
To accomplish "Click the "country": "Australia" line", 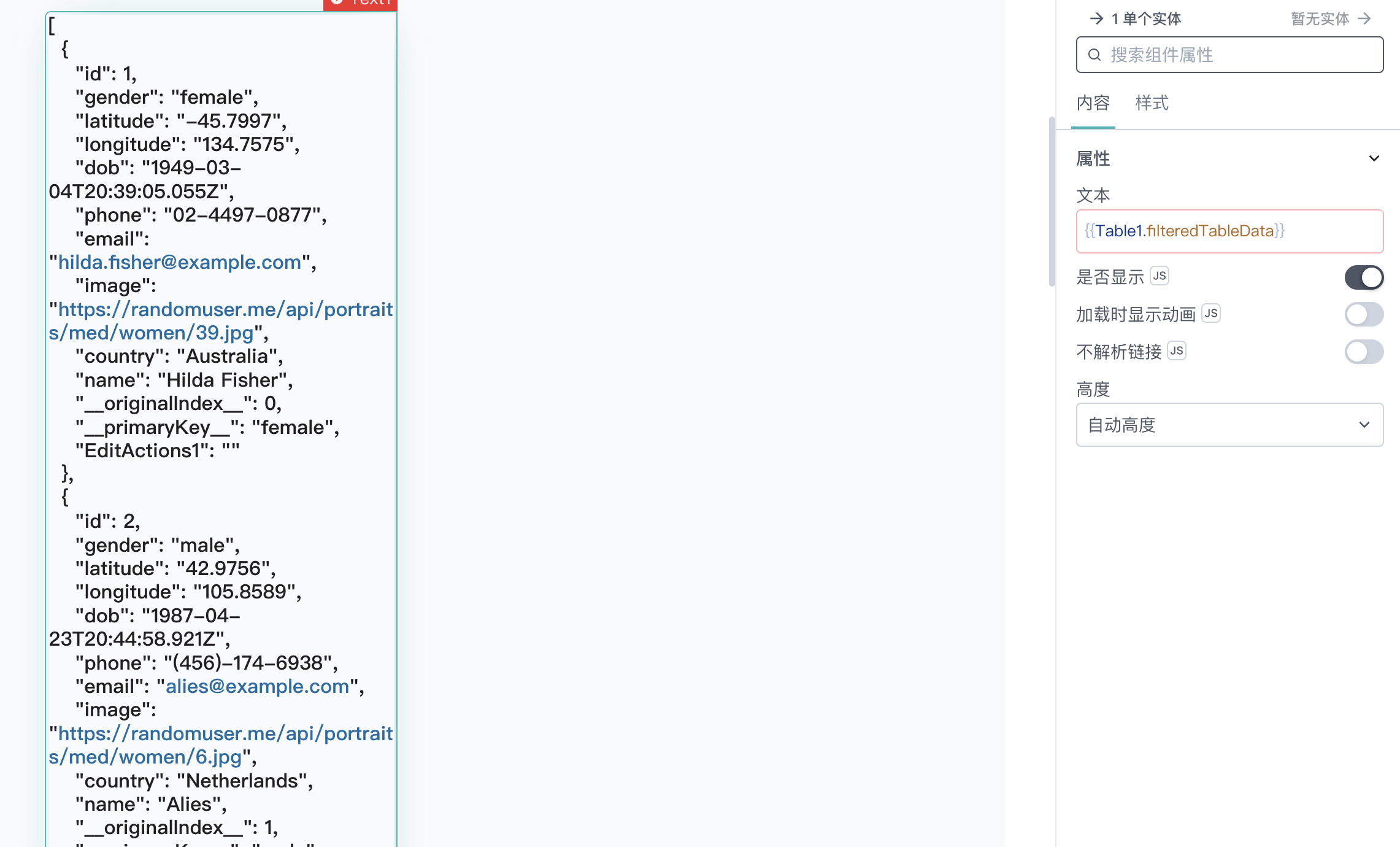I will [x=179, y=356].
